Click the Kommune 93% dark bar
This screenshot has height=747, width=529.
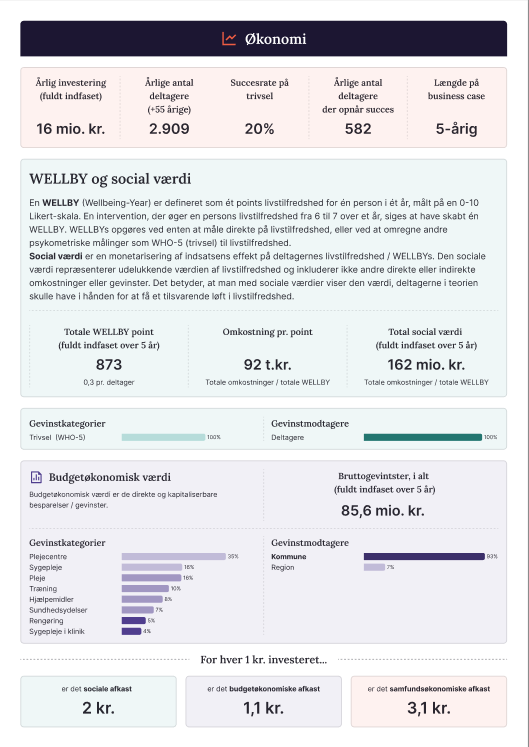coord(424,556)
